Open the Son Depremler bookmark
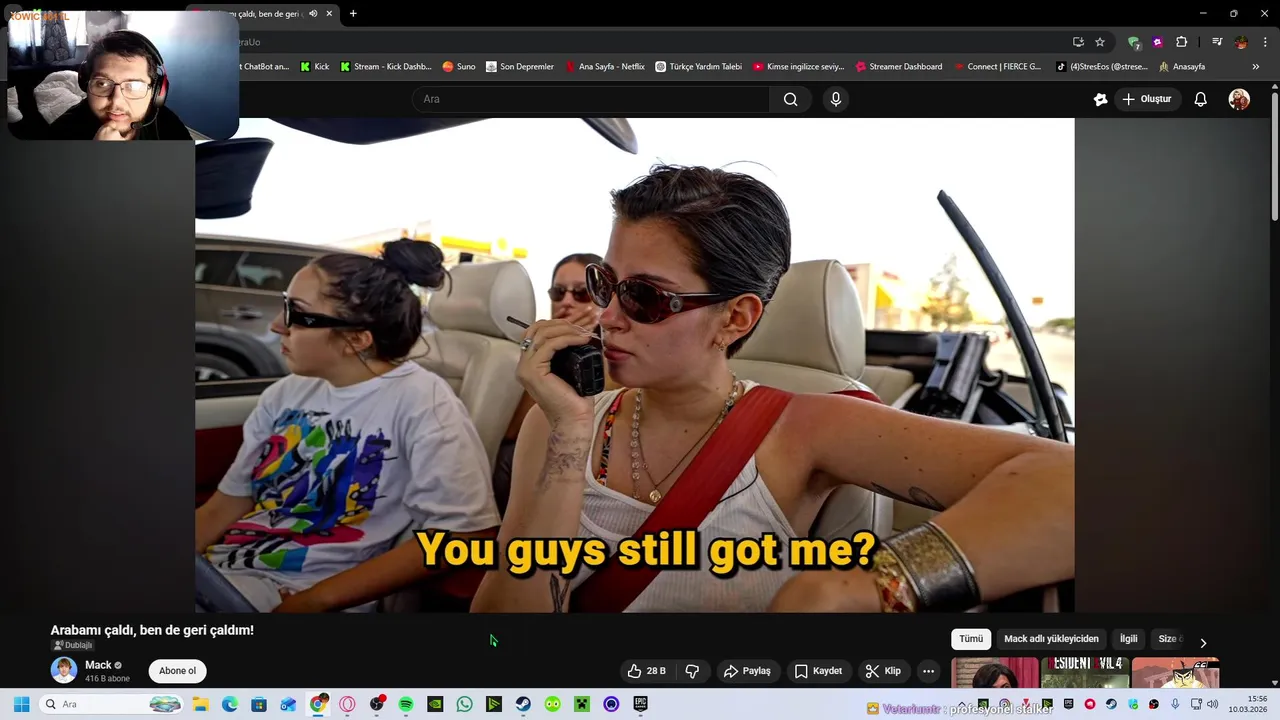The width and height of the screenshot is (1280, 720). [x=520, y=67]
